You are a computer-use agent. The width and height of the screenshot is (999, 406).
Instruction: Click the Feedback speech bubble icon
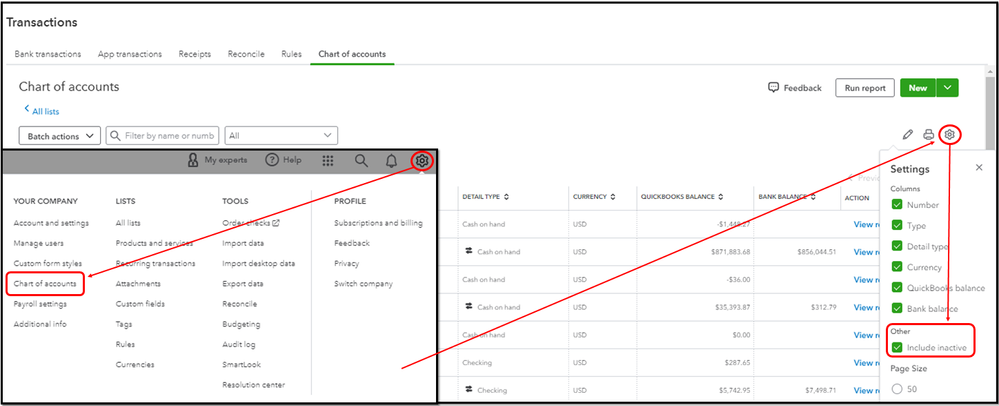click(773, 87)
